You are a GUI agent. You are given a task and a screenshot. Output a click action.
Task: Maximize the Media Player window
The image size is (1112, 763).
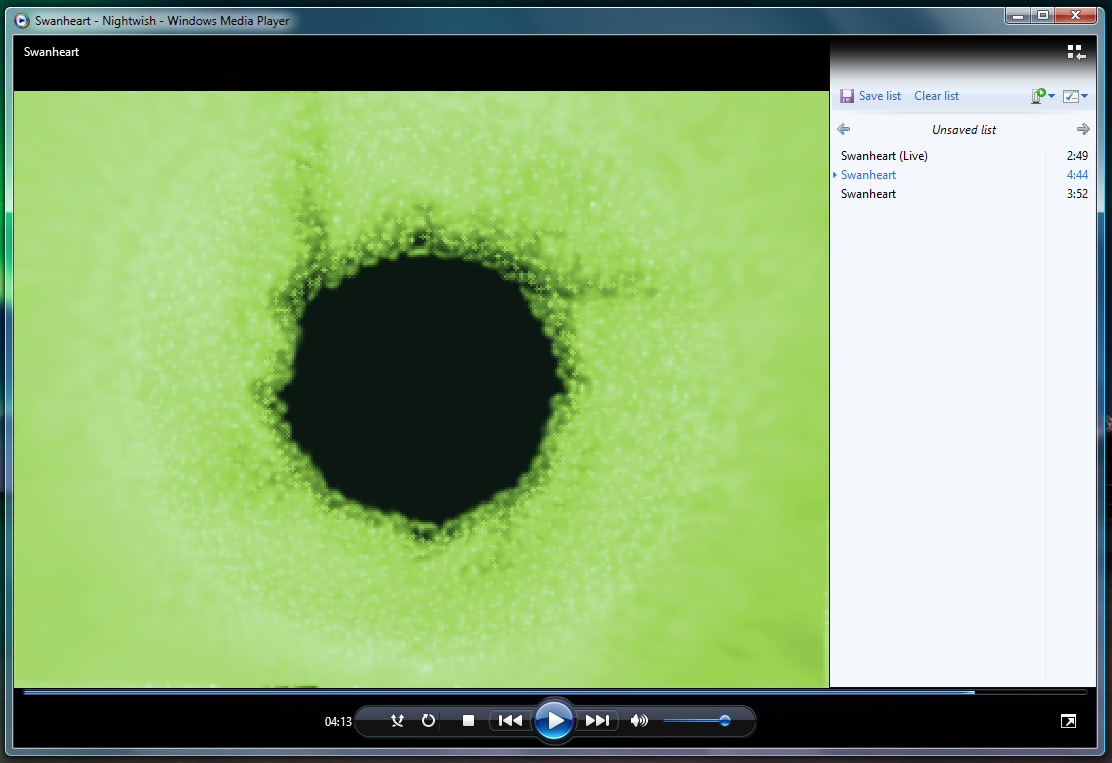pos(1042,15)
